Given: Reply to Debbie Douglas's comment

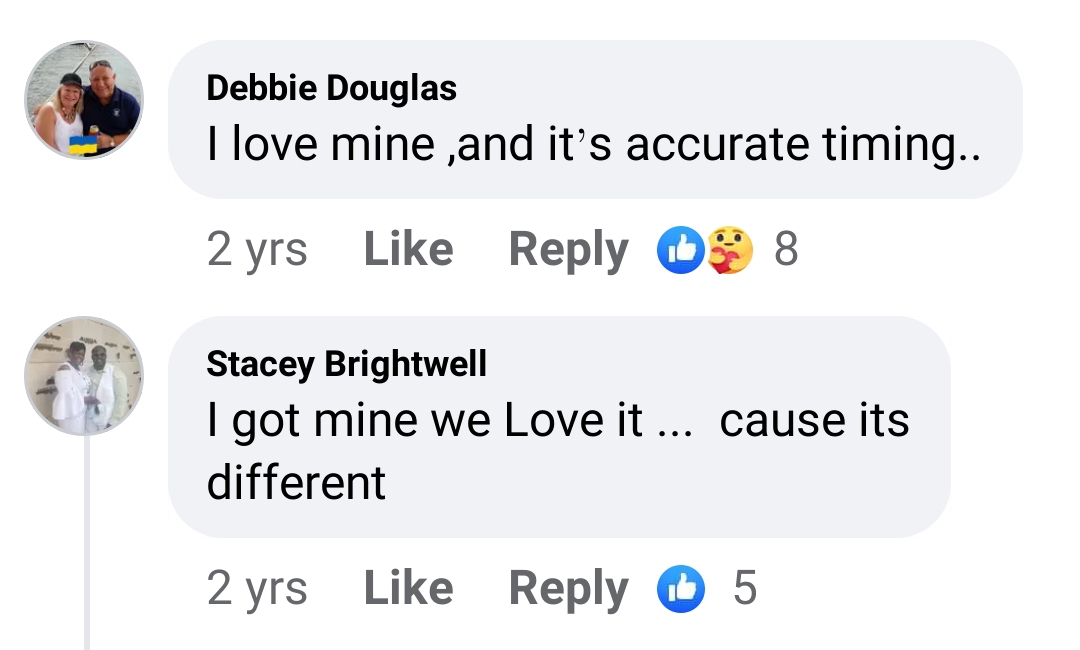Looking at the screenshot, I should [x=568, y=250].
